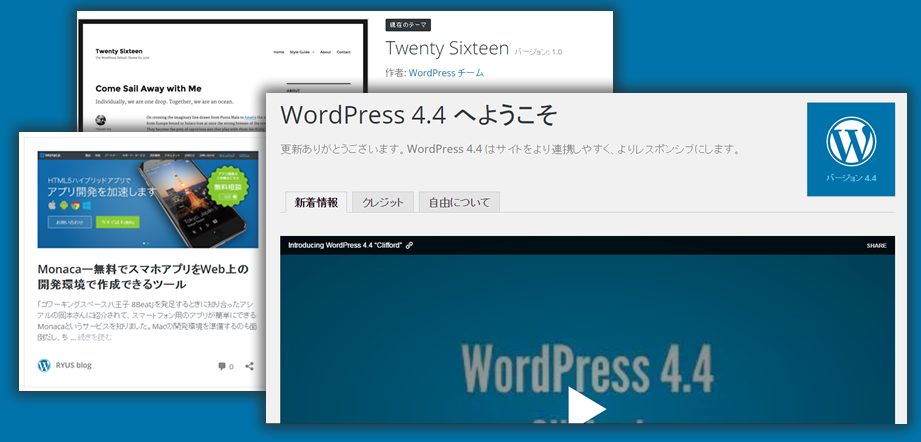
Task: Click the WordPress 4.4 へようこそ heading
Action: click(418, 114)
